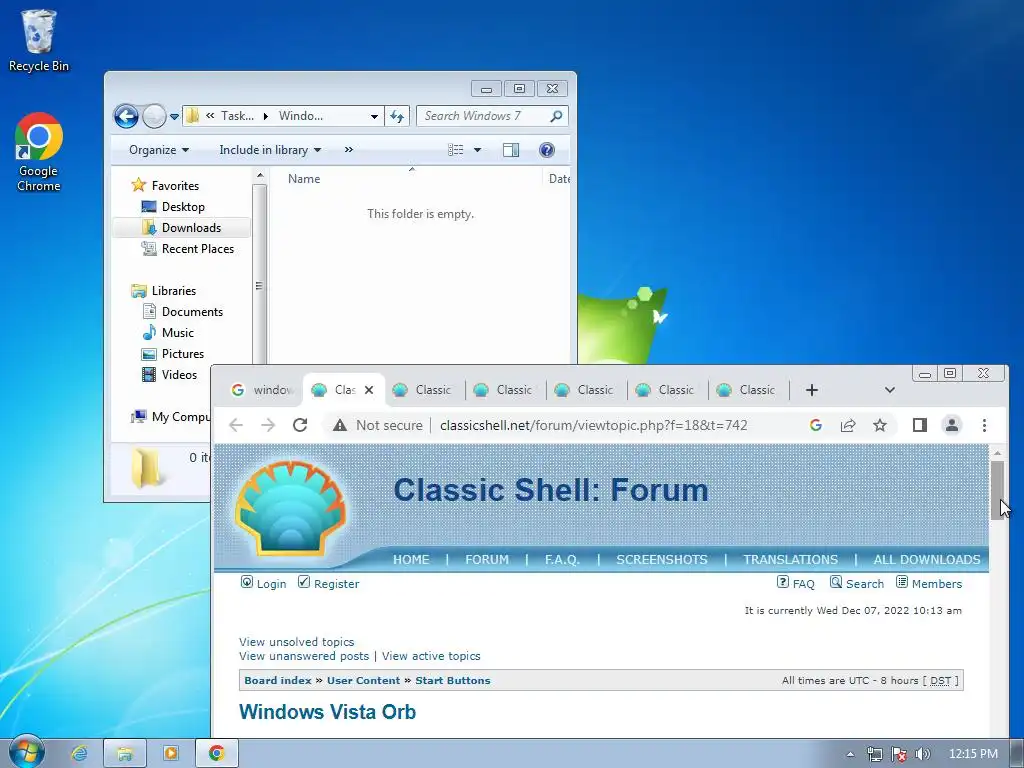Image resolution: width=1024 pixels, height=768 pixels.
Task: Click the Chrome page scrollbar thumb
Action: (x=997, y=490)
